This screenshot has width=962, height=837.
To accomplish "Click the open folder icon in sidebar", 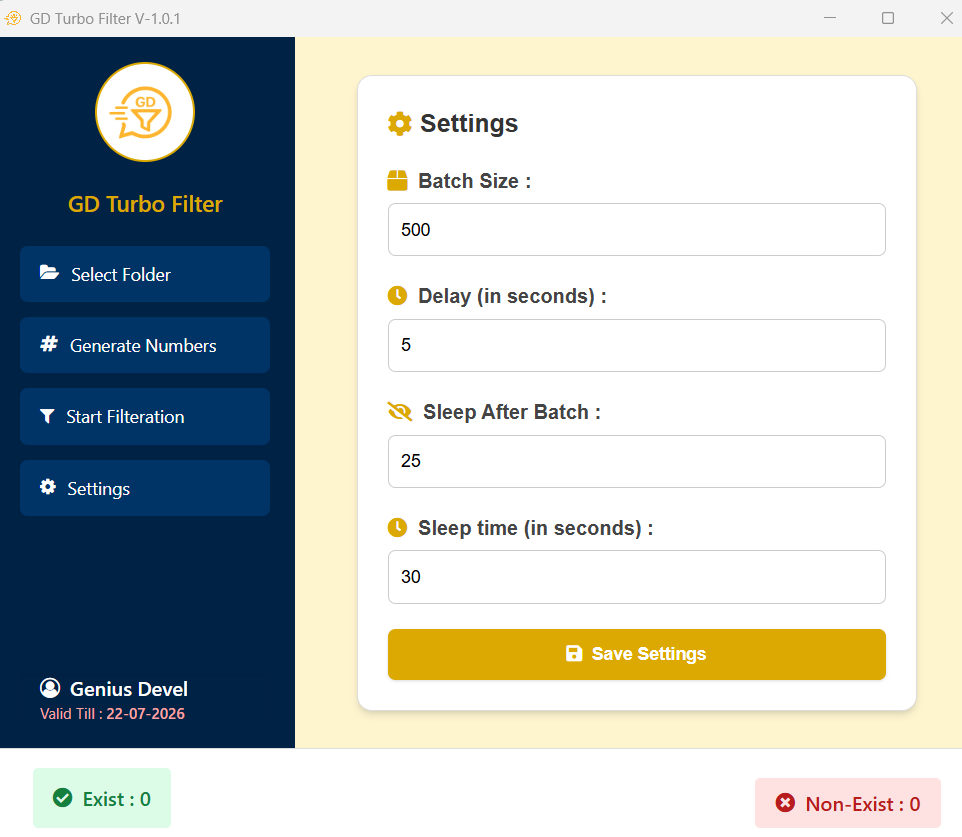I will point(49,273).
